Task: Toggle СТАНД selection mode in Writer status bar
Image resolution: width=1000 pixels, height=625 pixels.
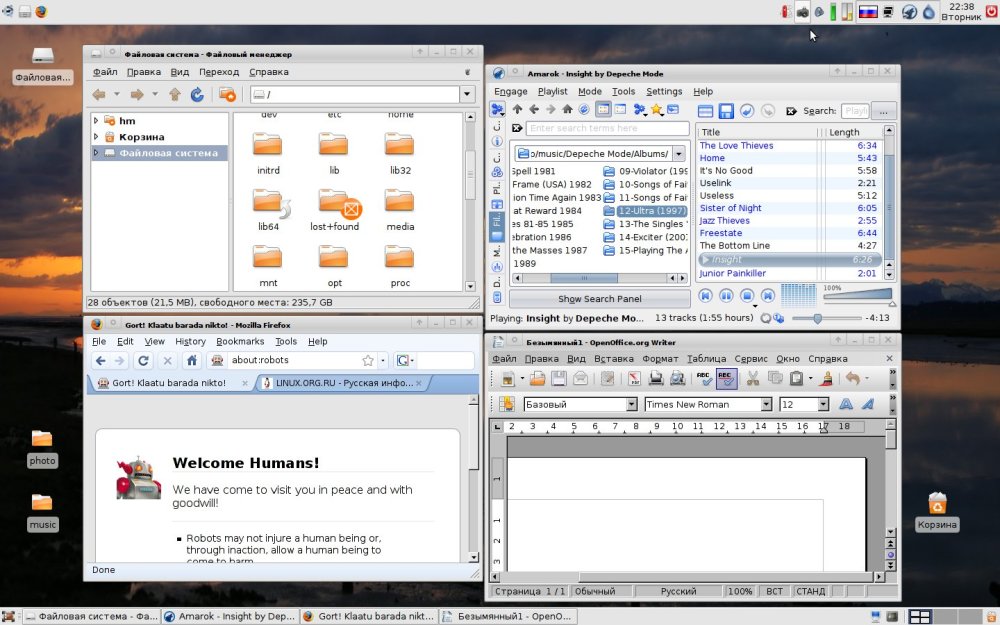Action: point(811,591)
